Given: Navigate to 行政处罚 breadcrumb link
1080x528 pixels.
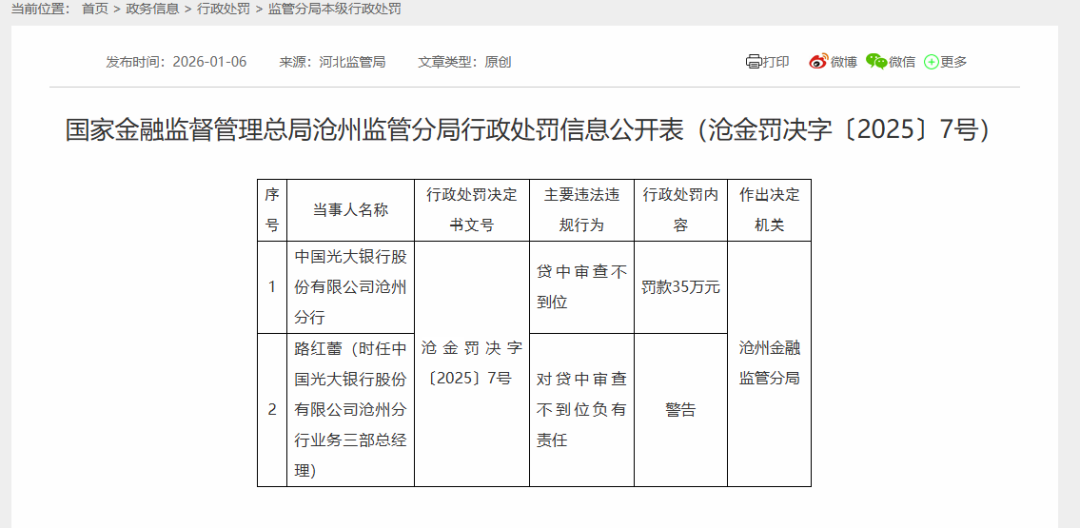Looking at the screenshot, I should point(223,9).
